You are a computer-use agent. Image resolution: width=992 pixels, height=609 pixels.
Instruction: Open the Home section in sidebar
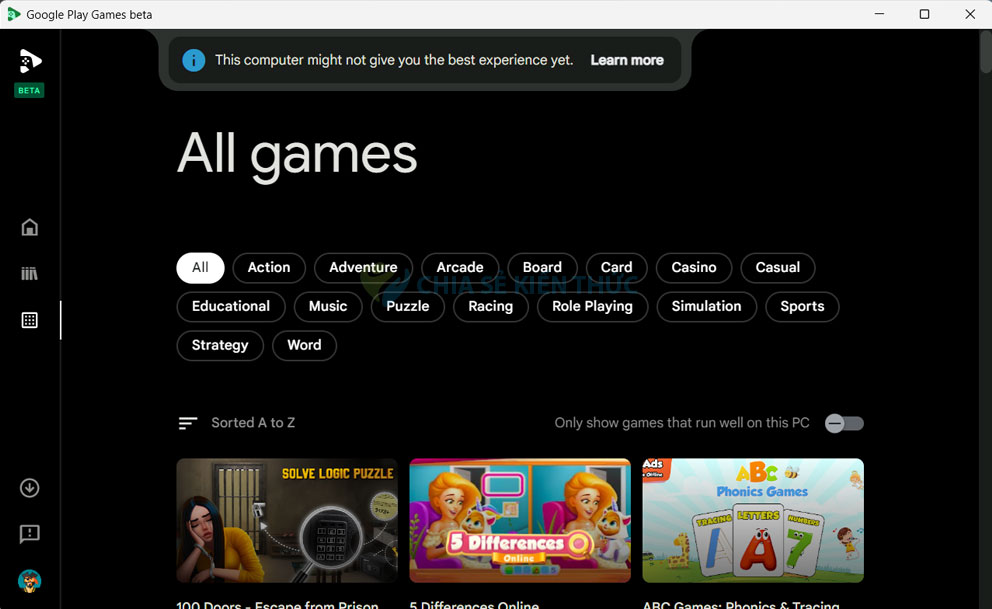(29, 227)
